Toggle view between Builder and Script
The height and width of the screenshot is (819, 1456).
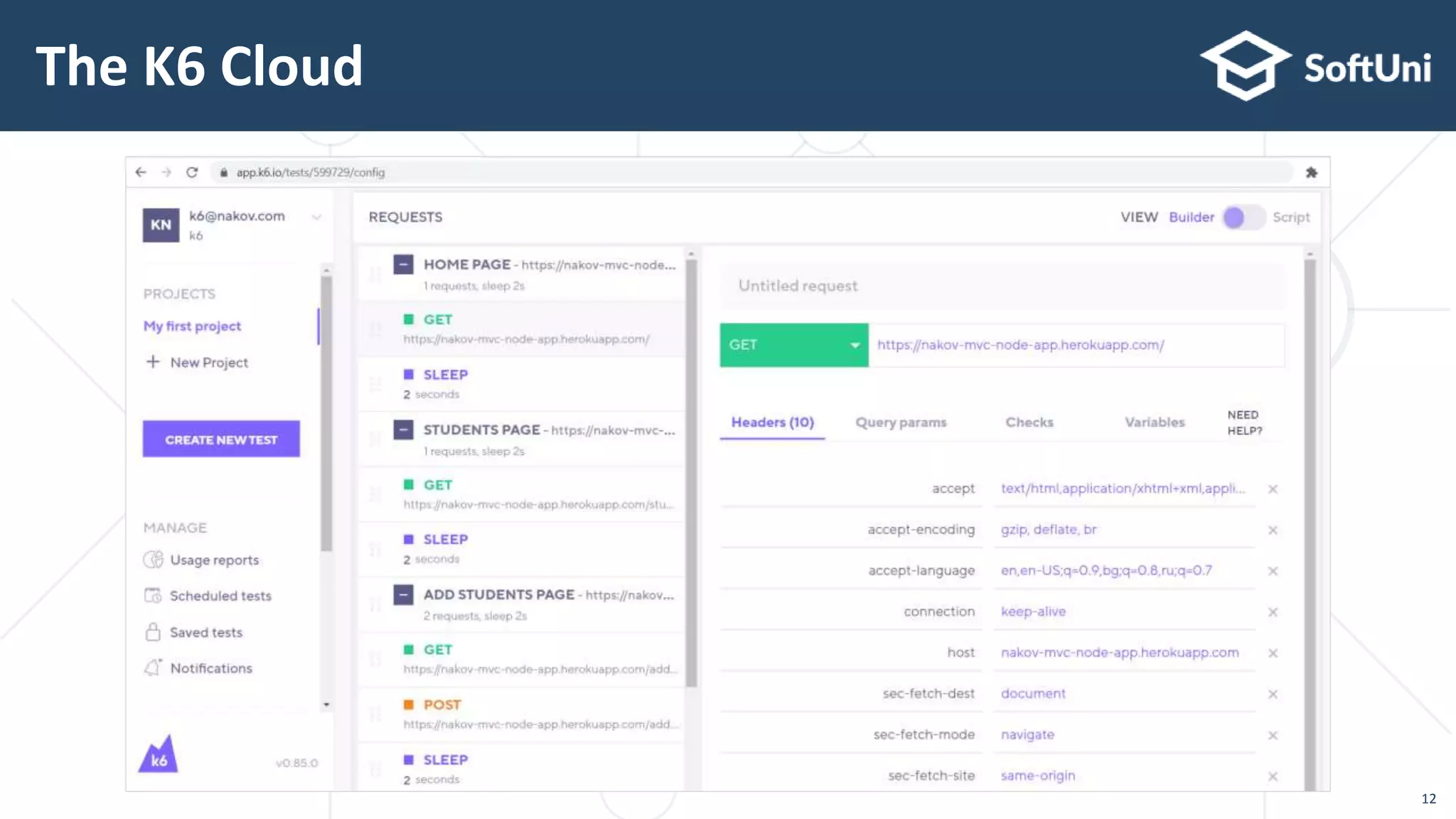click(x=1243, y=218)
